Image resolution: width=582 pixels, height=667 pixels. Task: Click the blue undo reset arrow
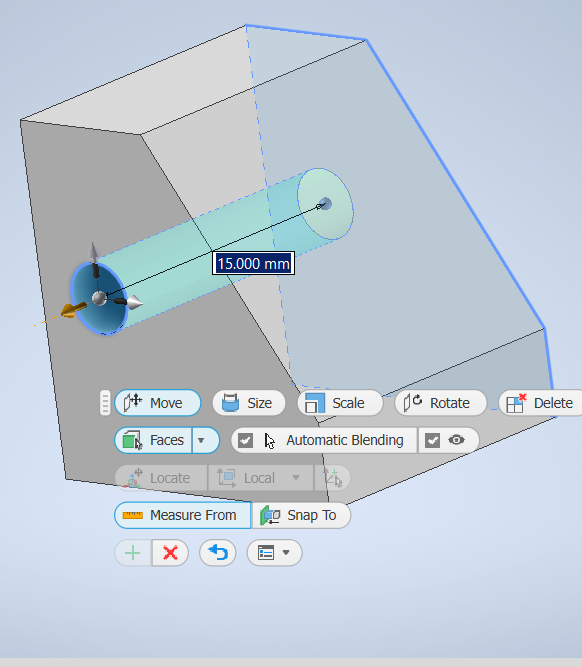(217, 553)
